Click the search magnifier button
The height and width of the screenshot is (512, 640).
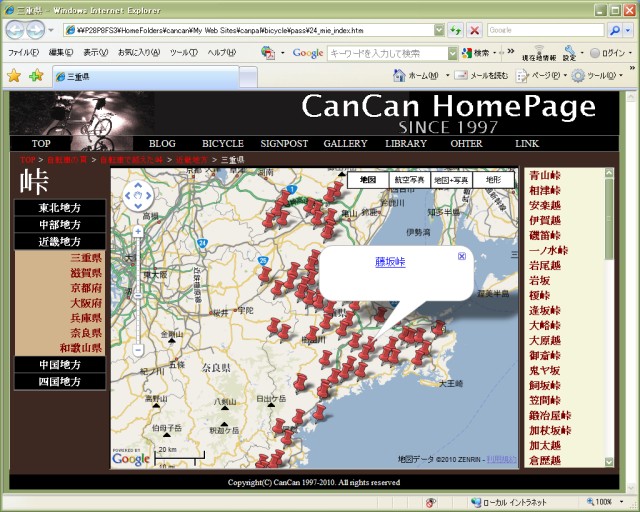tap(615, 30)
